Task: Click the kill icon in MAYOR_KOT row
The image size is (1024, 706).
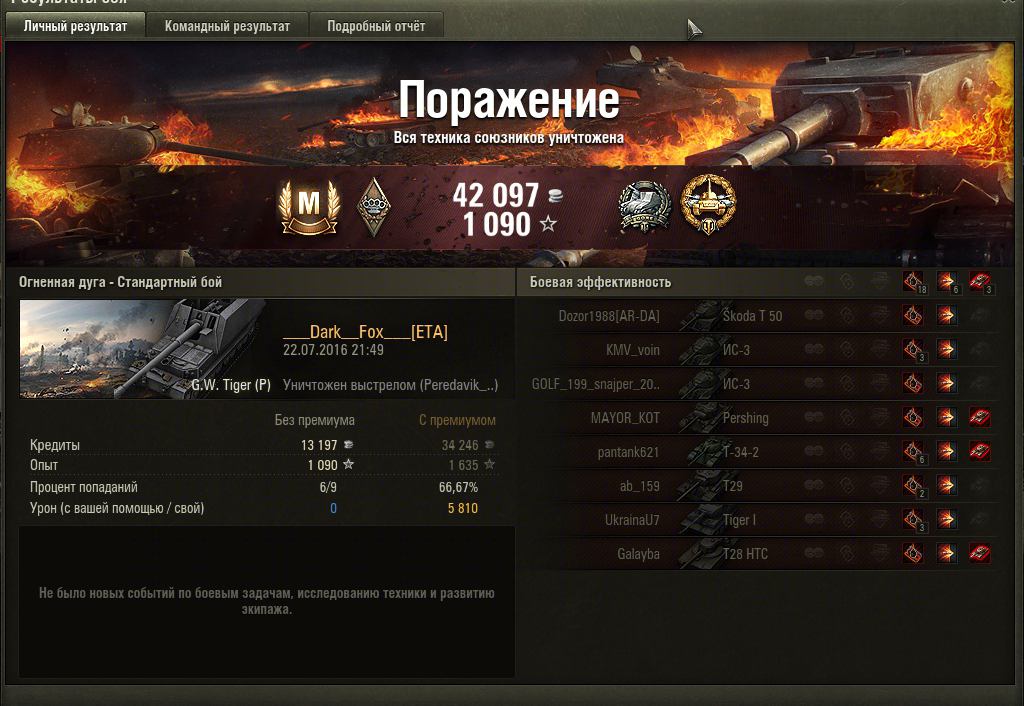Action: pyautogui.click(x=980, y=417)
